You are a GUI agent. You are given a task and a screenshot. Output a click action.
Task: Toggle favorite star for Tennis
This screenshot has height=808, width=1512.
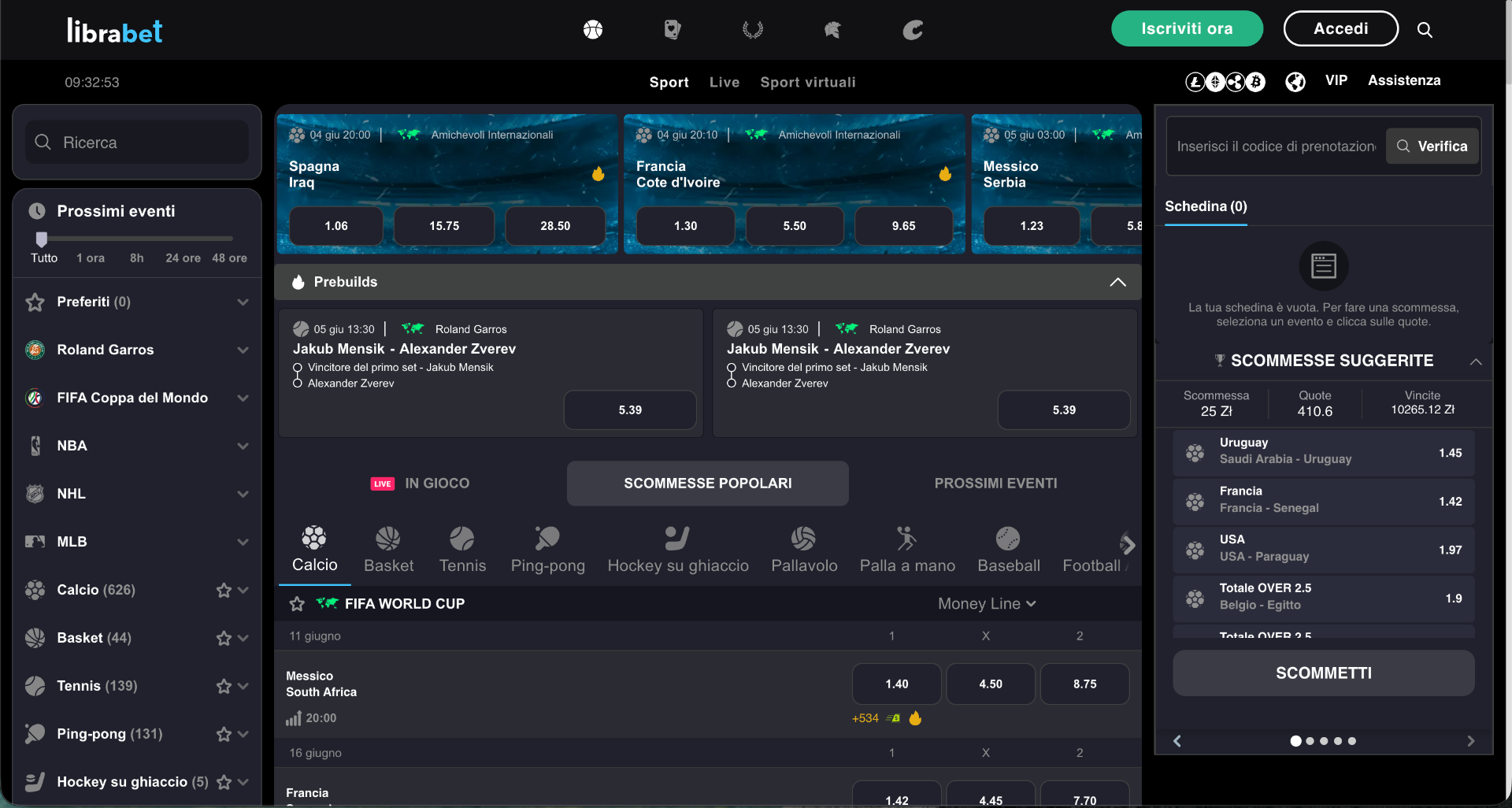click(x=224, y=686)
